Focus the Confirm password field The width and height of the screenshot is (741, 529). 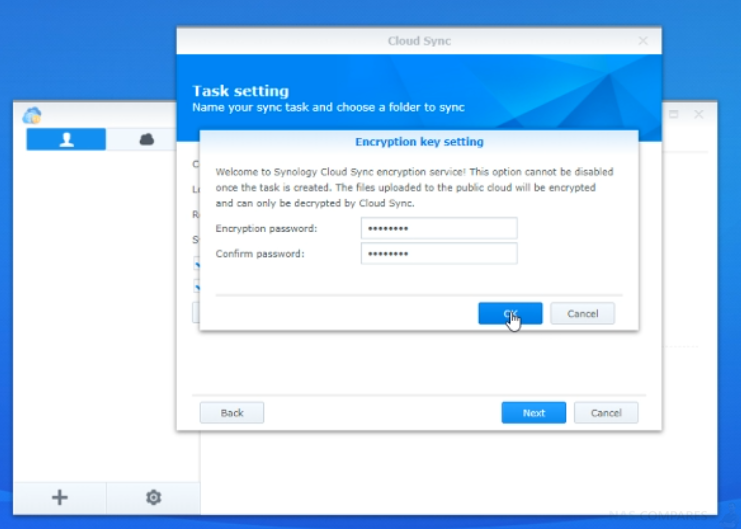[439, 253]
